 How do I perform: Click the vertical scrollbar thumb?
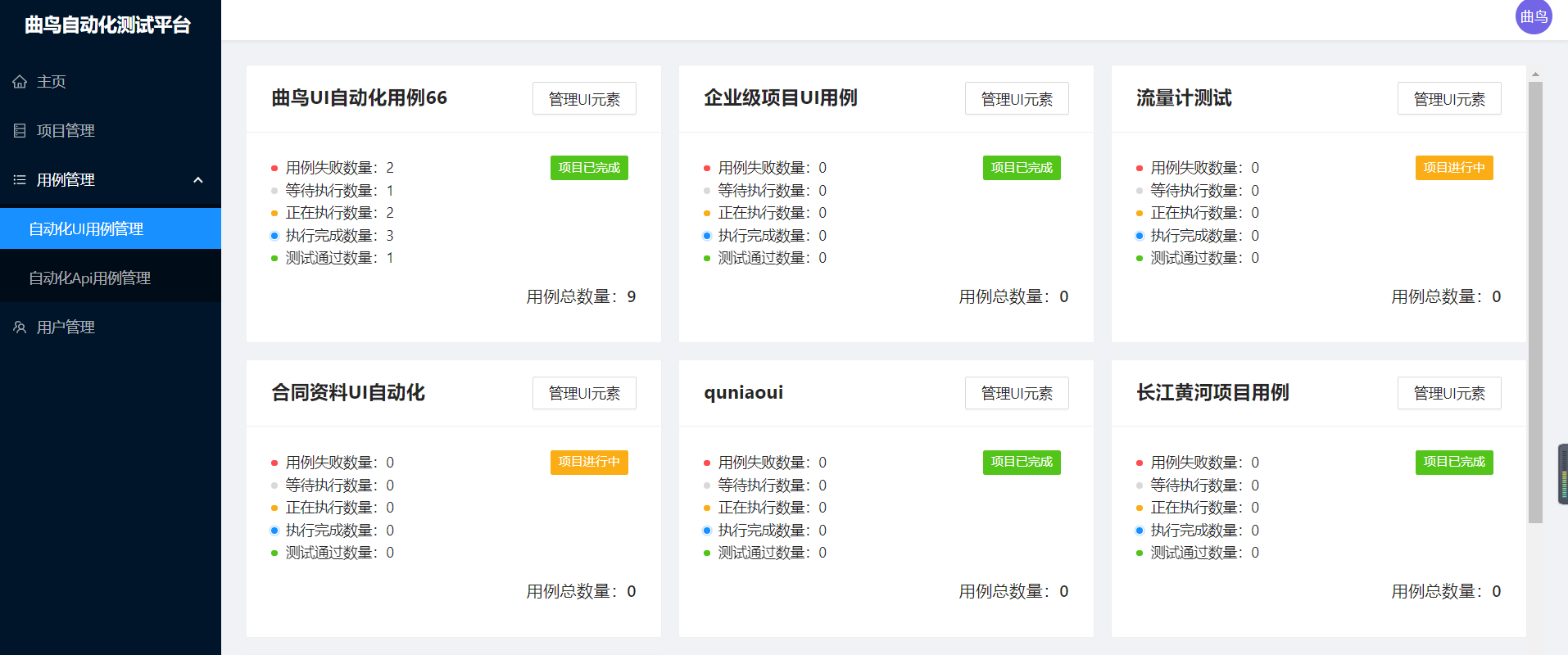click(x=1535, y=302)
